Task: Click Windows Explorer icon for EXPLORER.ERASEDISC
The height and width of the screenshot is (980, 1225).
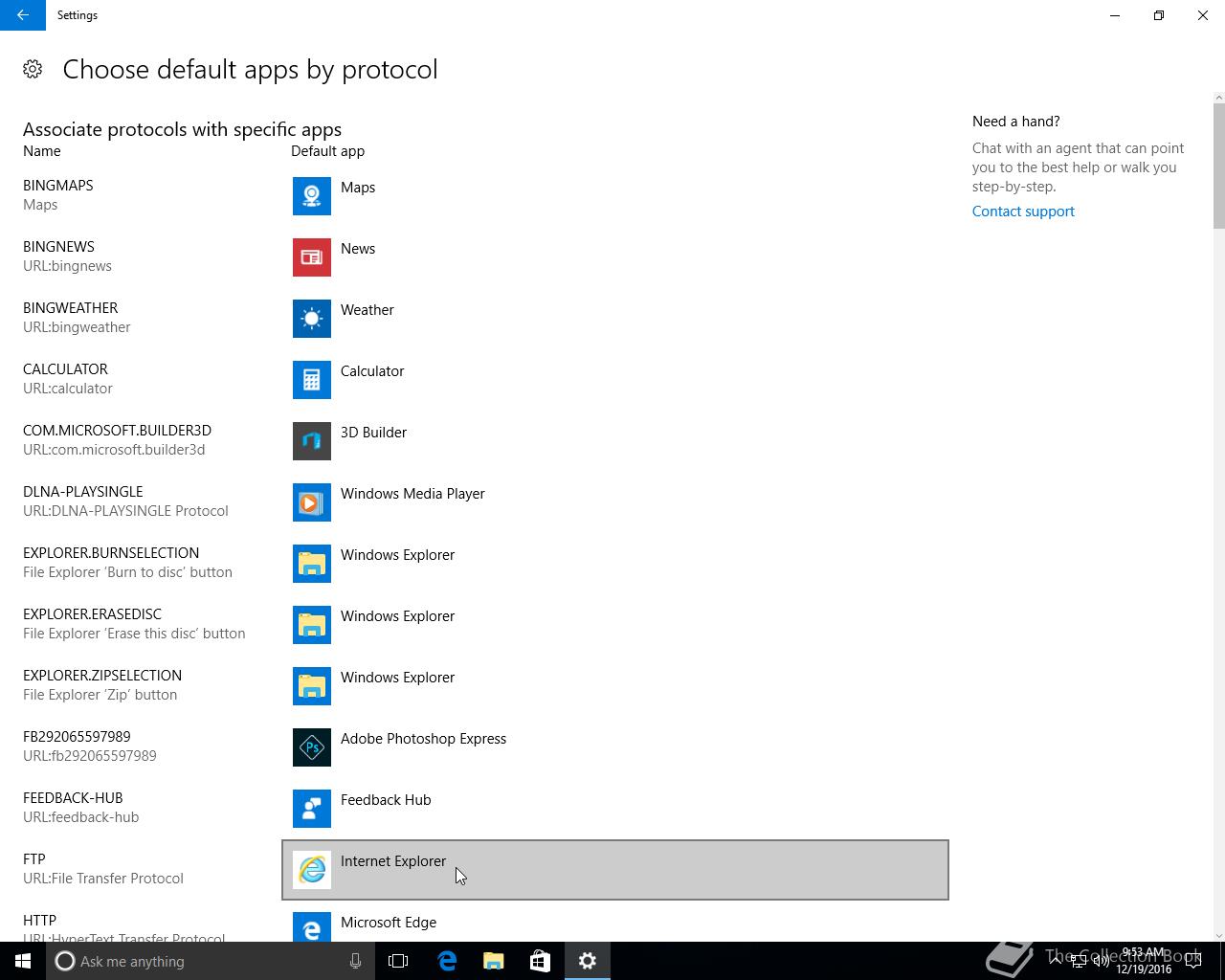Action: (x=312, y=625)
